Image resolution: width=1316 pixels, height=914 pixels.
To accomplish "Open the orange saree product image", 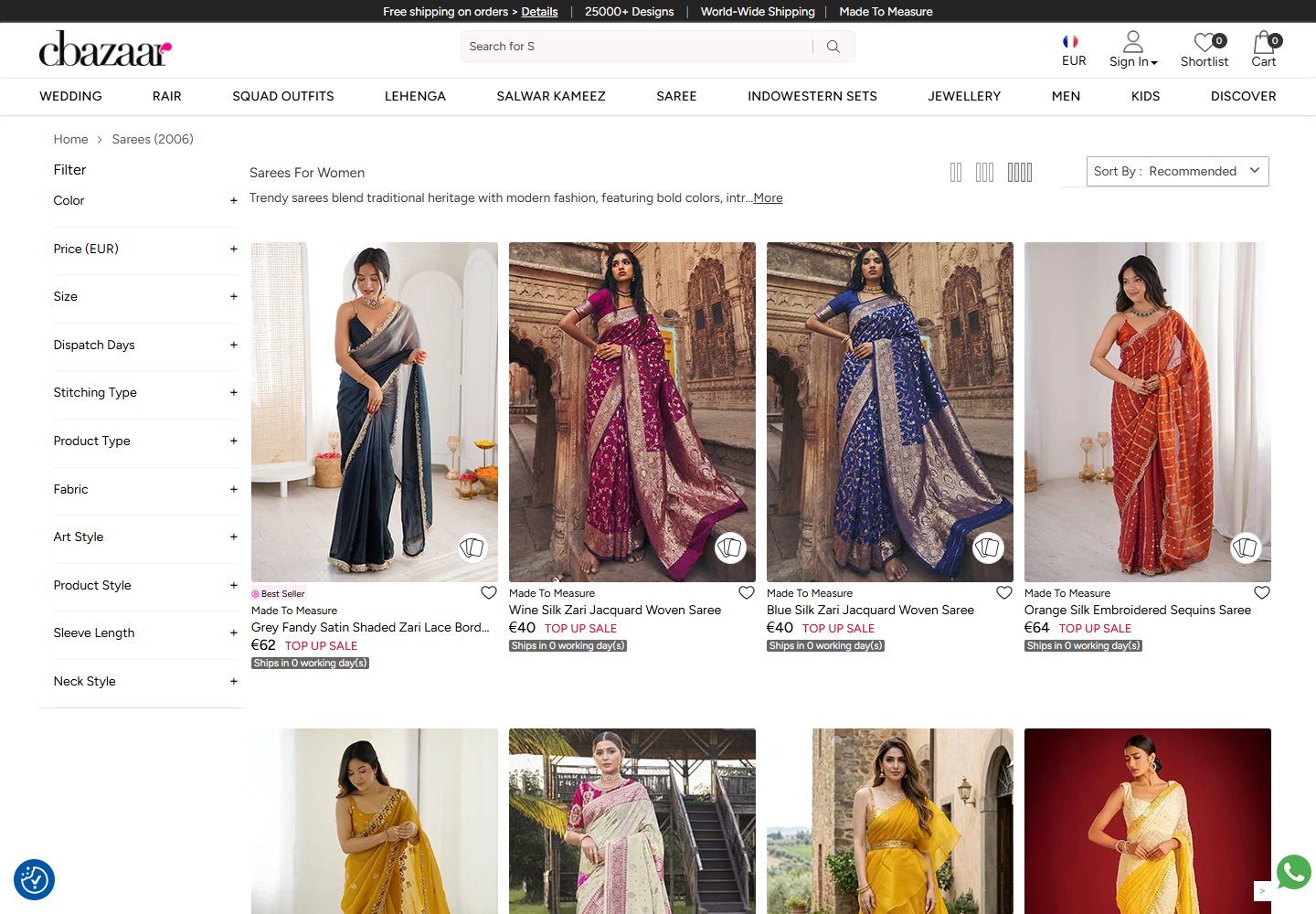I will [x=1148, y=411].
